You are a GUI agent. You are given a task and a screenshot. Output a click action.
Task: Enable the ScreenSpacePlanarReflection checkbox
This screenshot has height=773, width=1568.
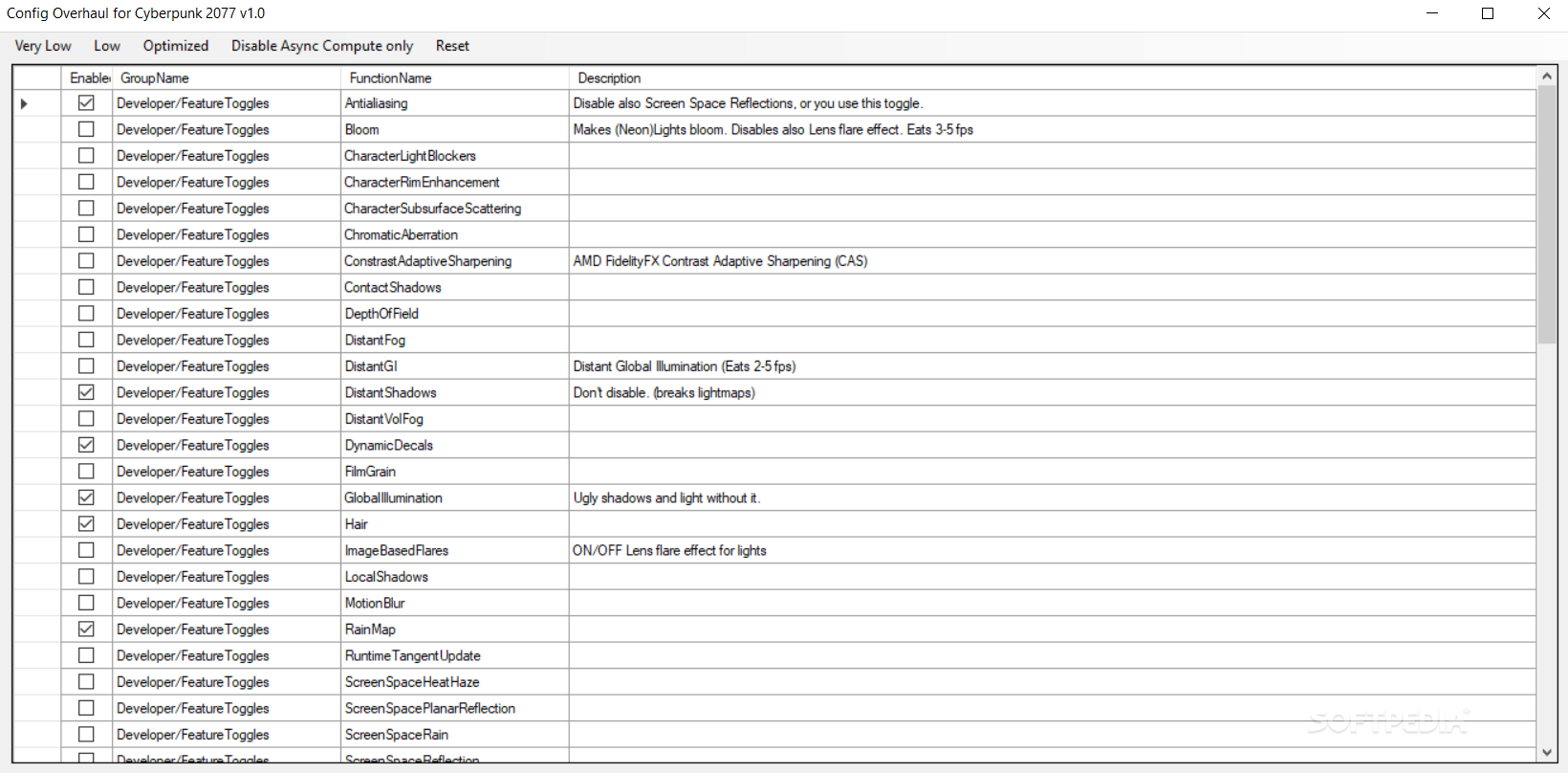86,708
